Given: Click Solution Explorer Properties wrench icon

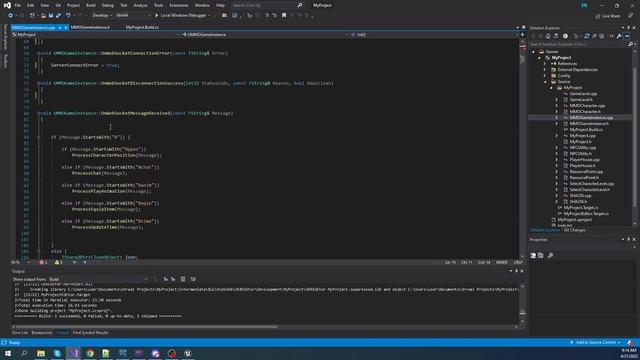Looking at the screenshot, I should (x=619, y=36).
